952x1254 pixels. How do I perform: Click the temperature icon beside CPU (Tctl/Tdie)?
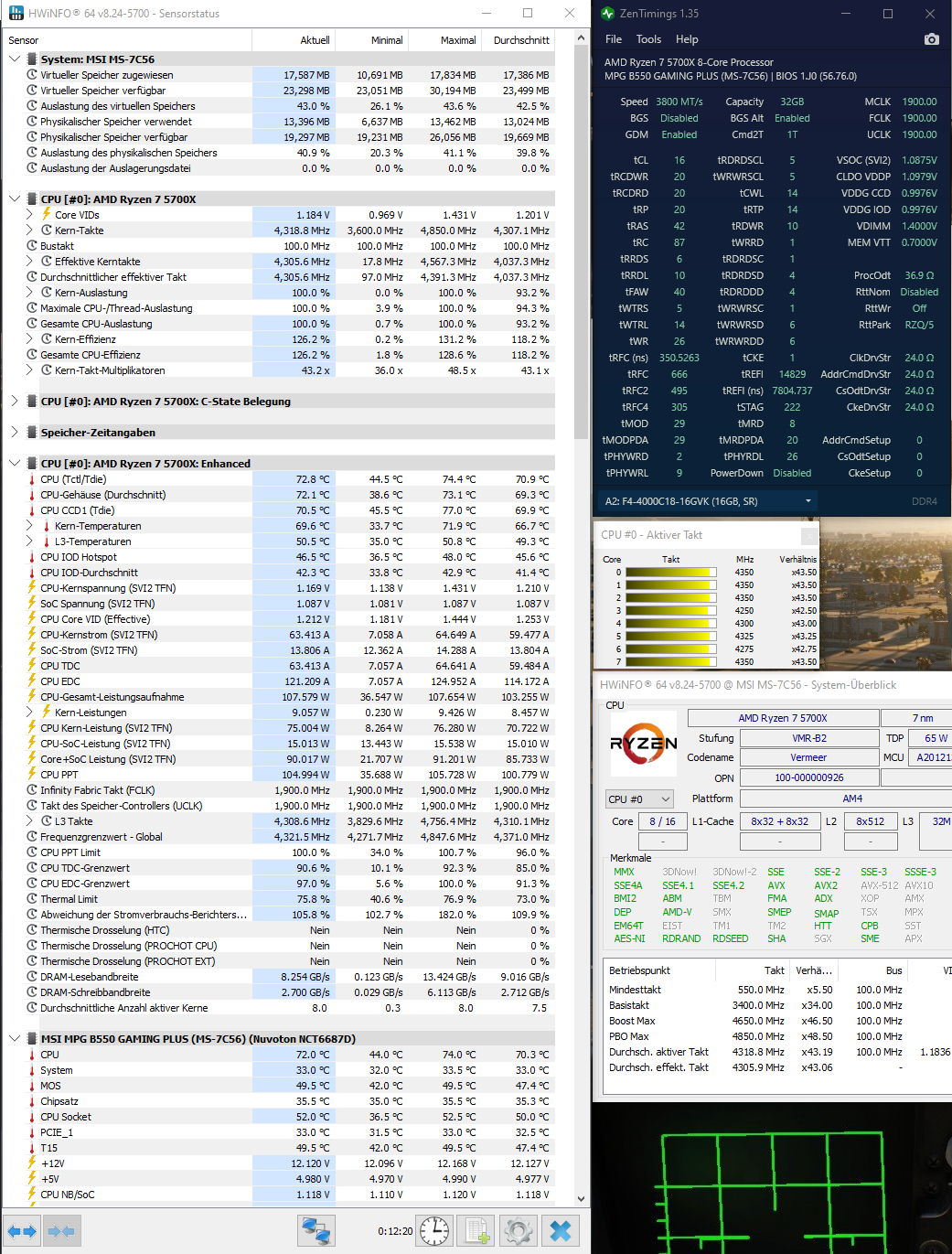click(x=33, y=478)
